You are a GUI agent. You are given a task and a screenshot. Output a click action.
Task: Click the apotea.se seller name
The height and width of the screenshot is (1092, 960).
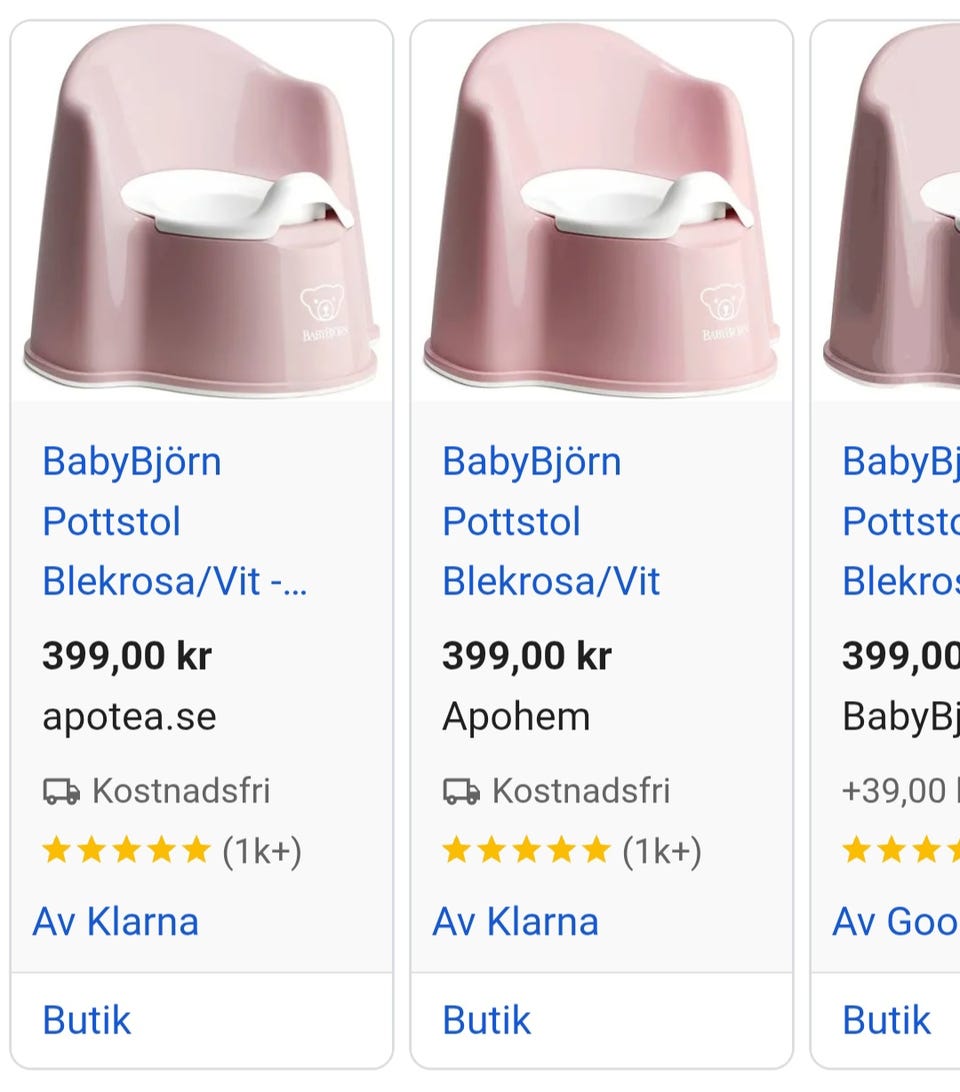129,717
